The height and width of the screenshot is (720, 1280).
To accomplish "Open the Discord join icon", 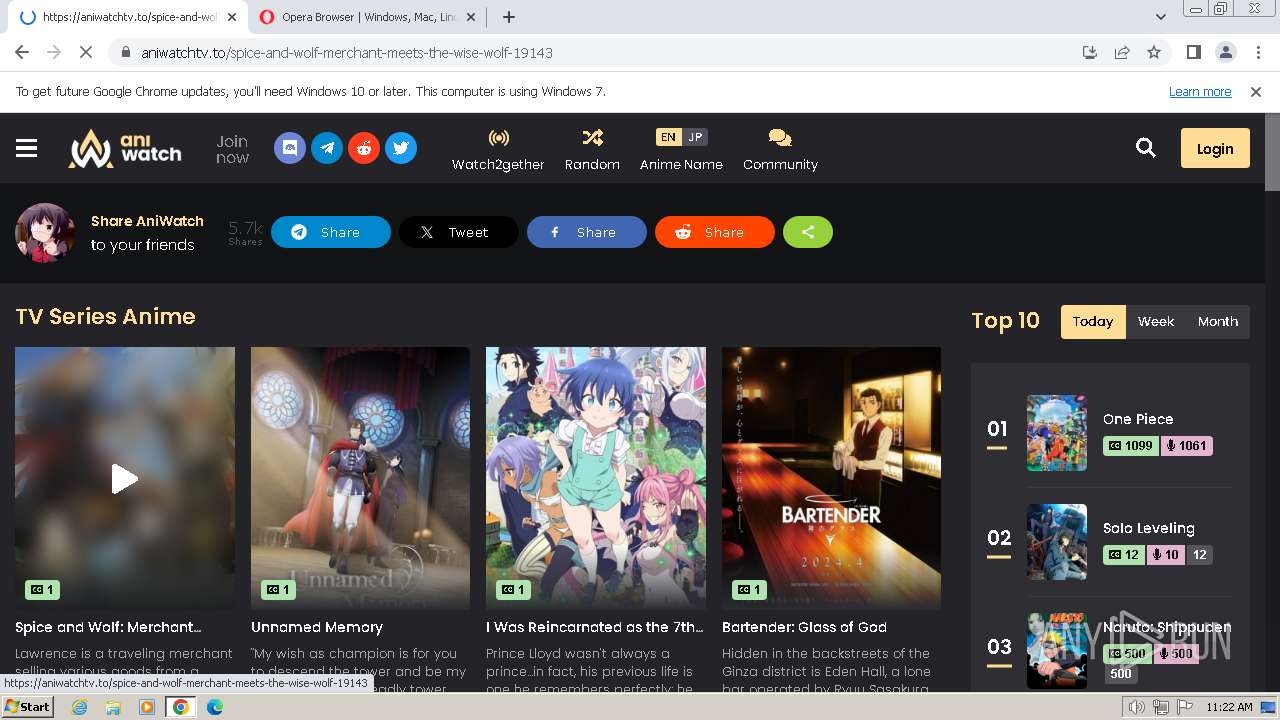I will tap(290, 148).
